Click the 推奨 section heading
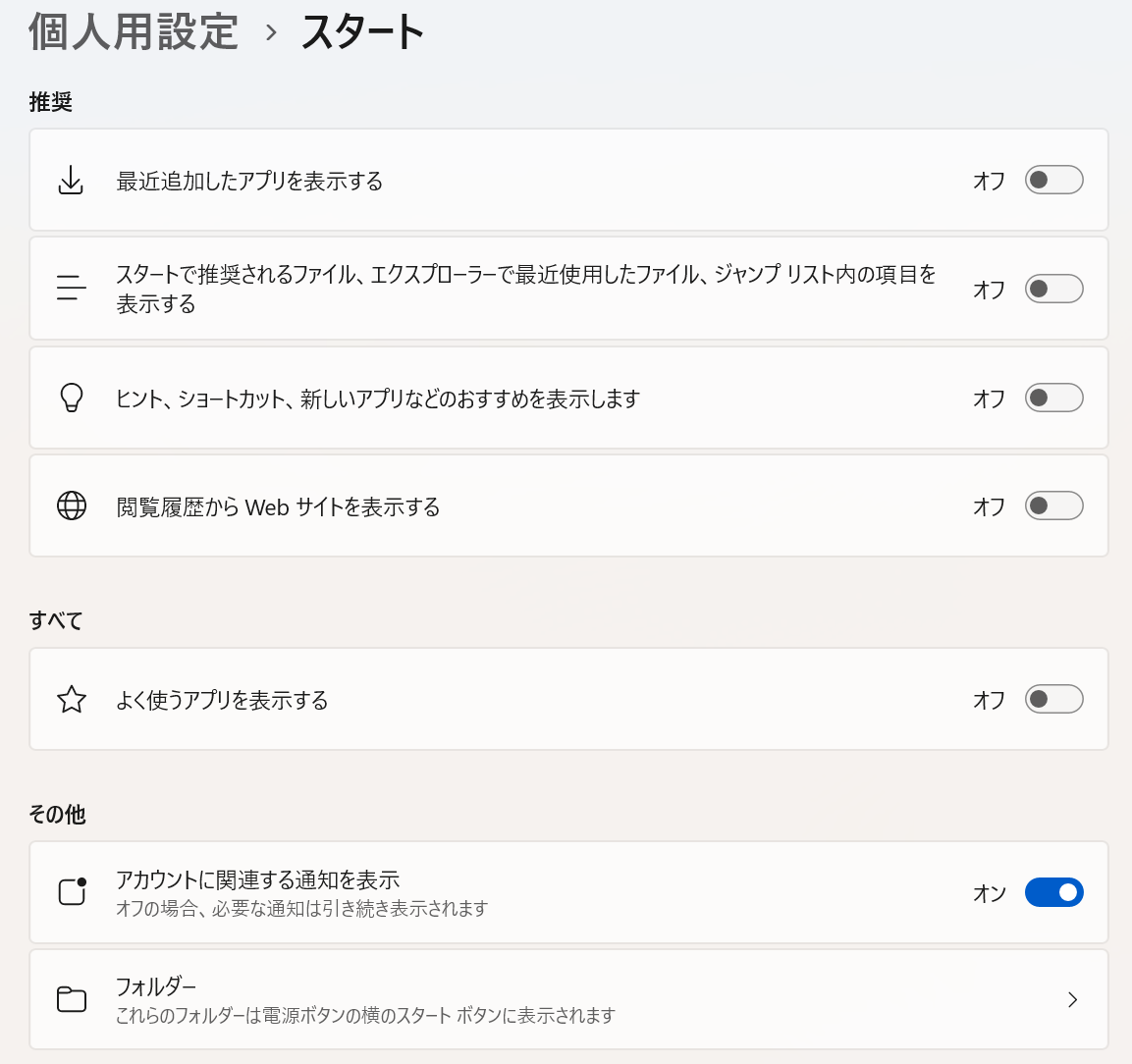1132x1064 pixels. click(x=50, y=102)
